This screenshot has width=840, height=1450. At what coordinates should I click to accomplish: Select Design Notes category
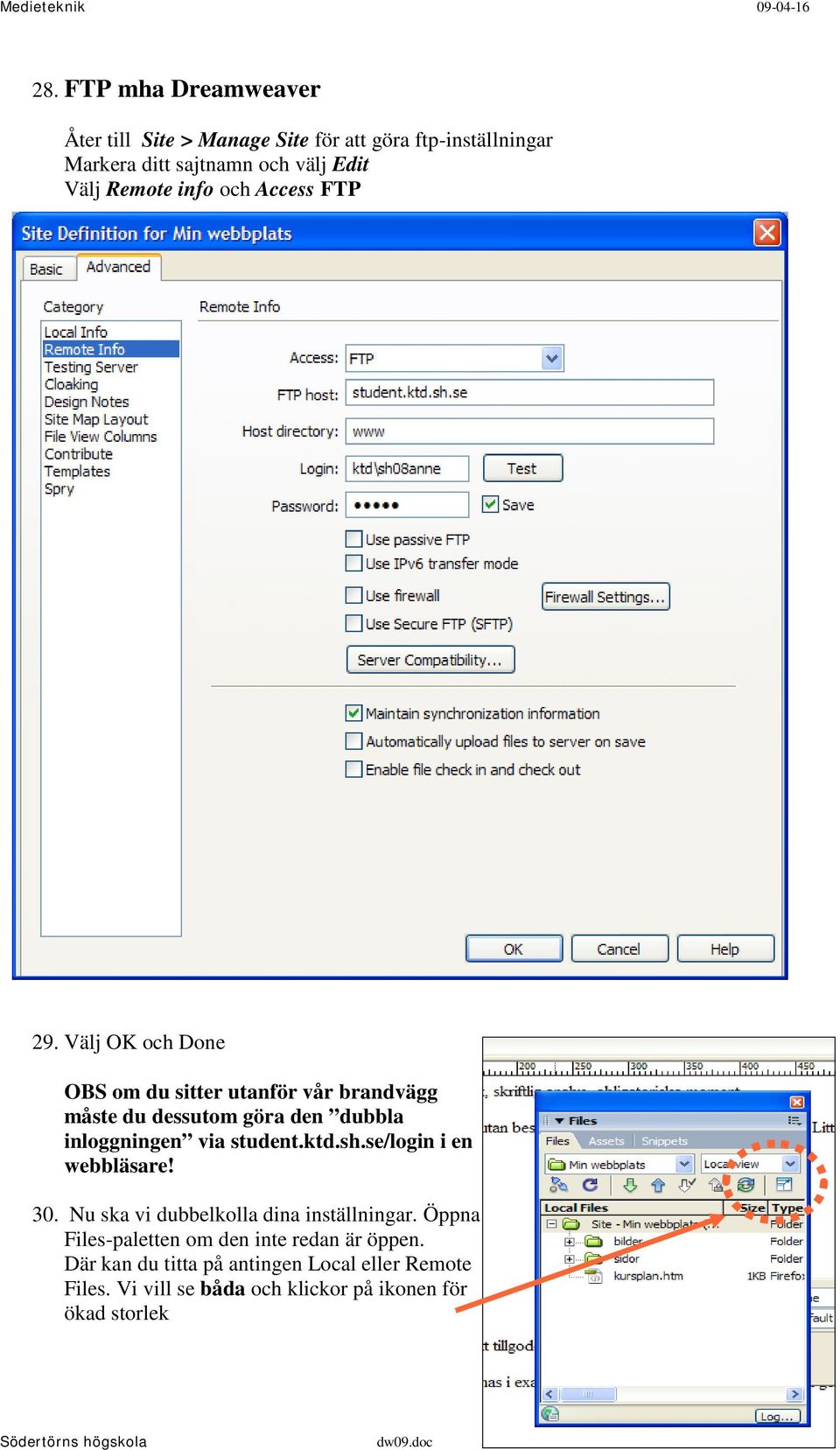click(87, 402)
